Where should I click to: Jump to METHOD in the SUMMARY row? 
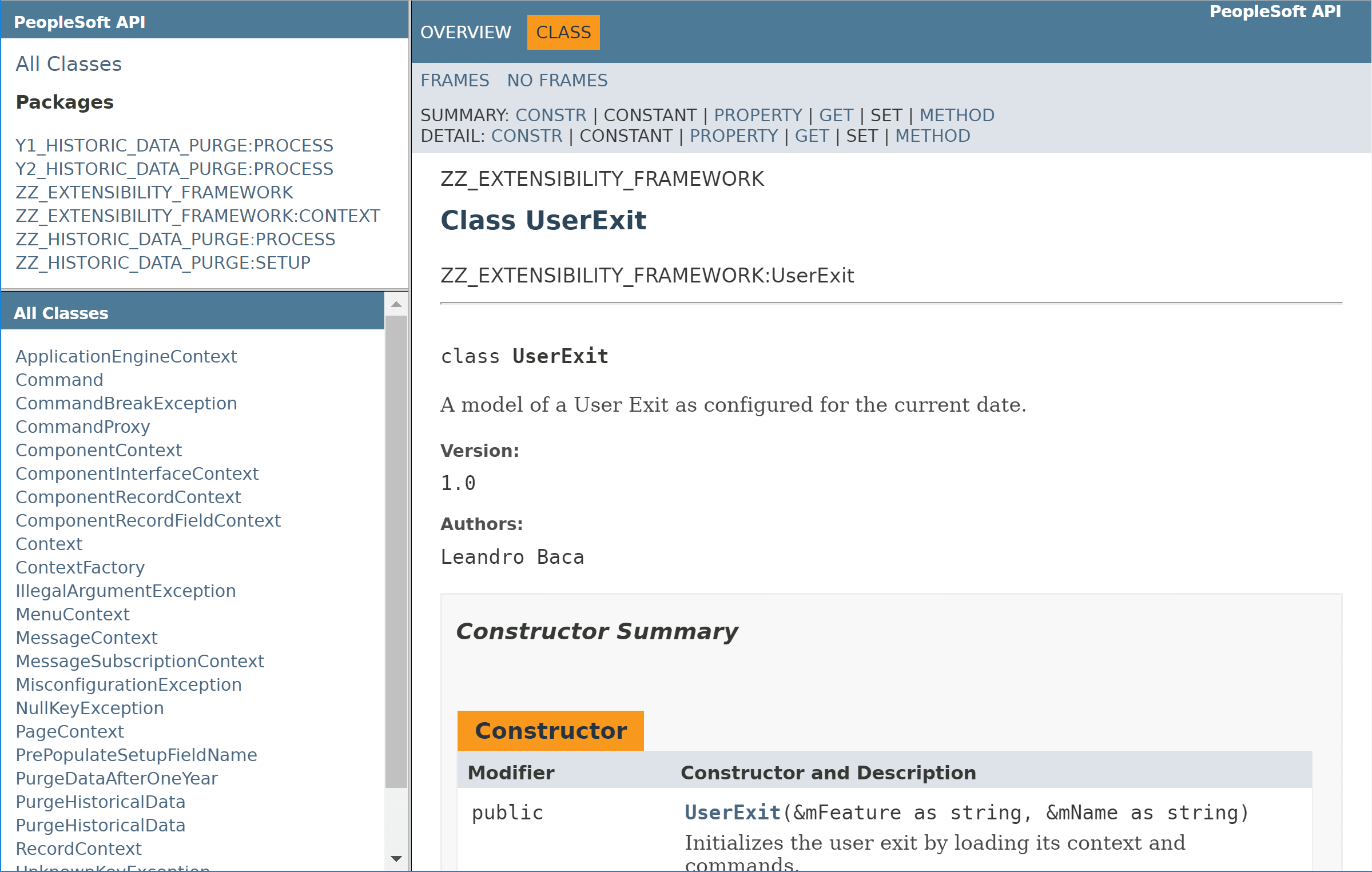click(x=957, y=116)
